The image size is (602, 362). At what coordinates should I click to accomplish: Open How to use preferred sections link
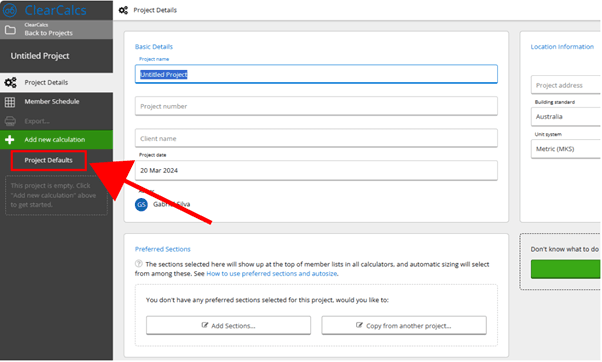point(272,274)
